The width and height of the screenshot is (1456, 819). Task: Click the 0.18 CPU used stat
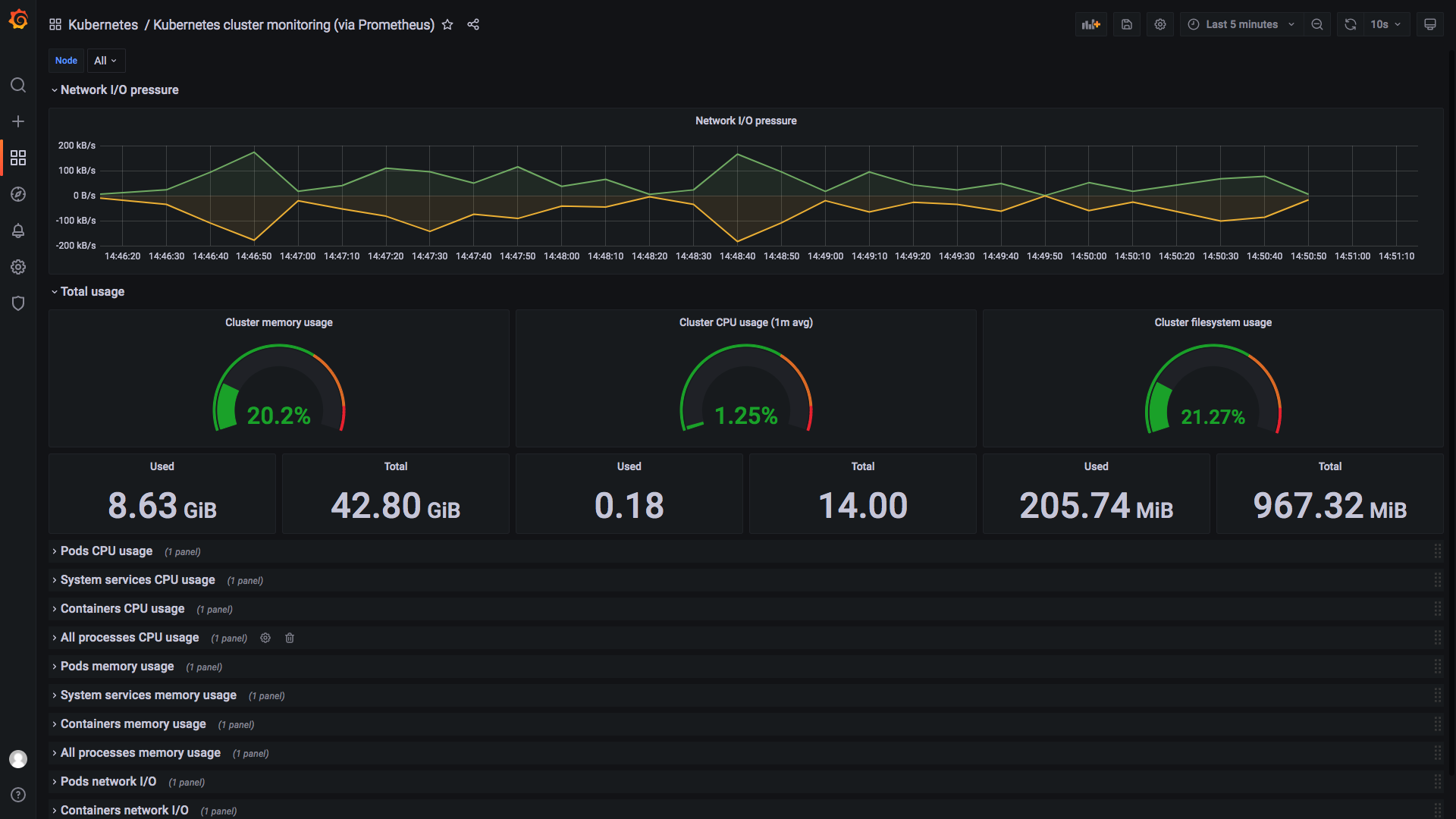pos(629,506)
